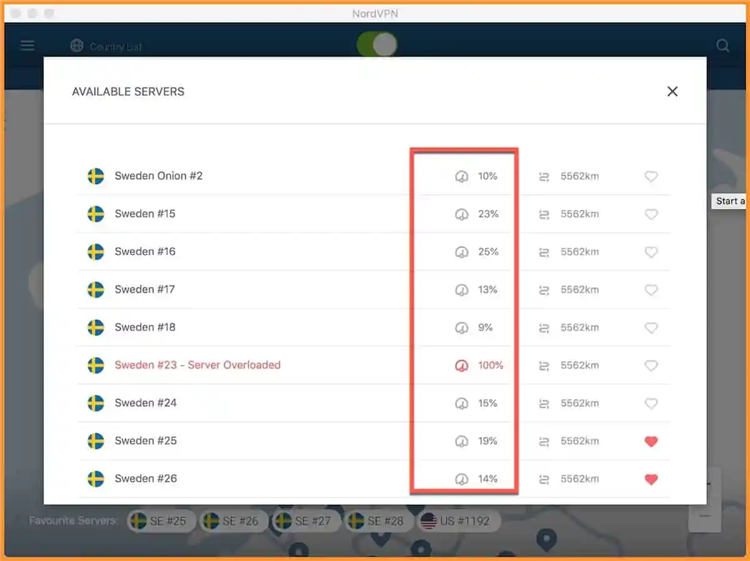750x561 pixels.
Task: Click the Swedish flag beside Sweden #15
Action: [x=96, y=214]
